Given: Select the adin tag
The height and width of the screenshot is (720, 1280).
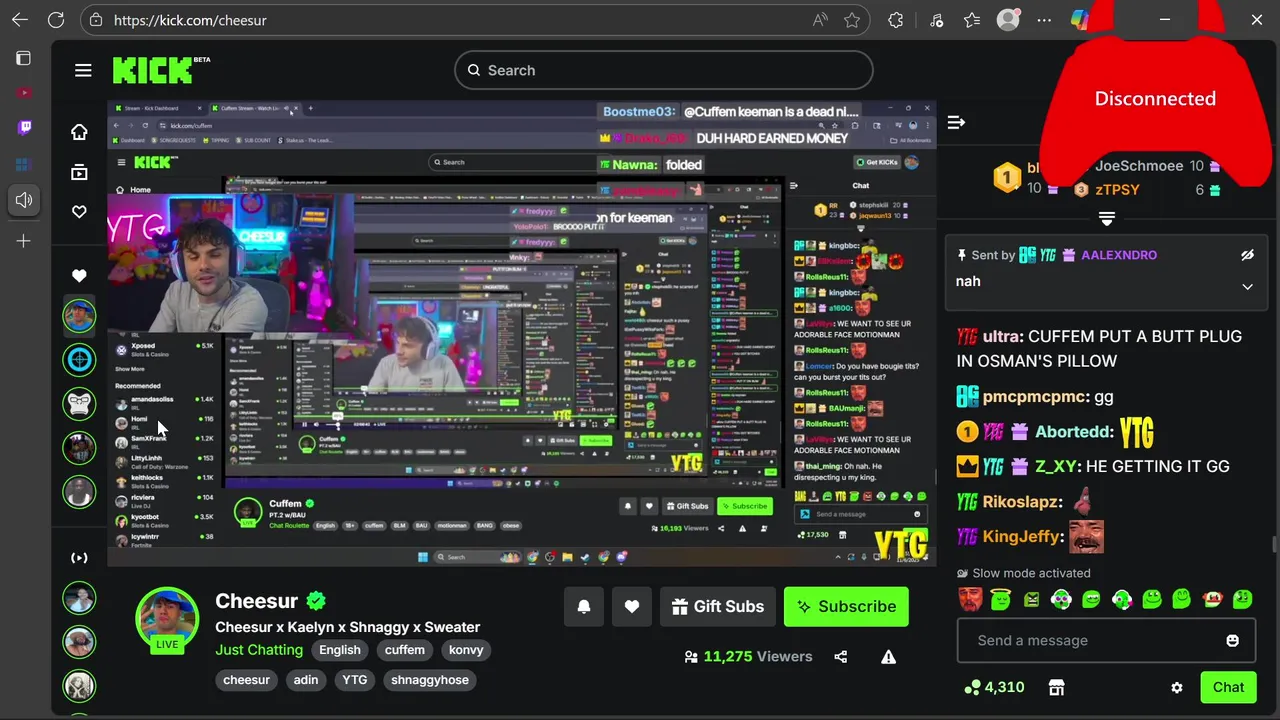Looking at the screenshot, I should point(306,680).
